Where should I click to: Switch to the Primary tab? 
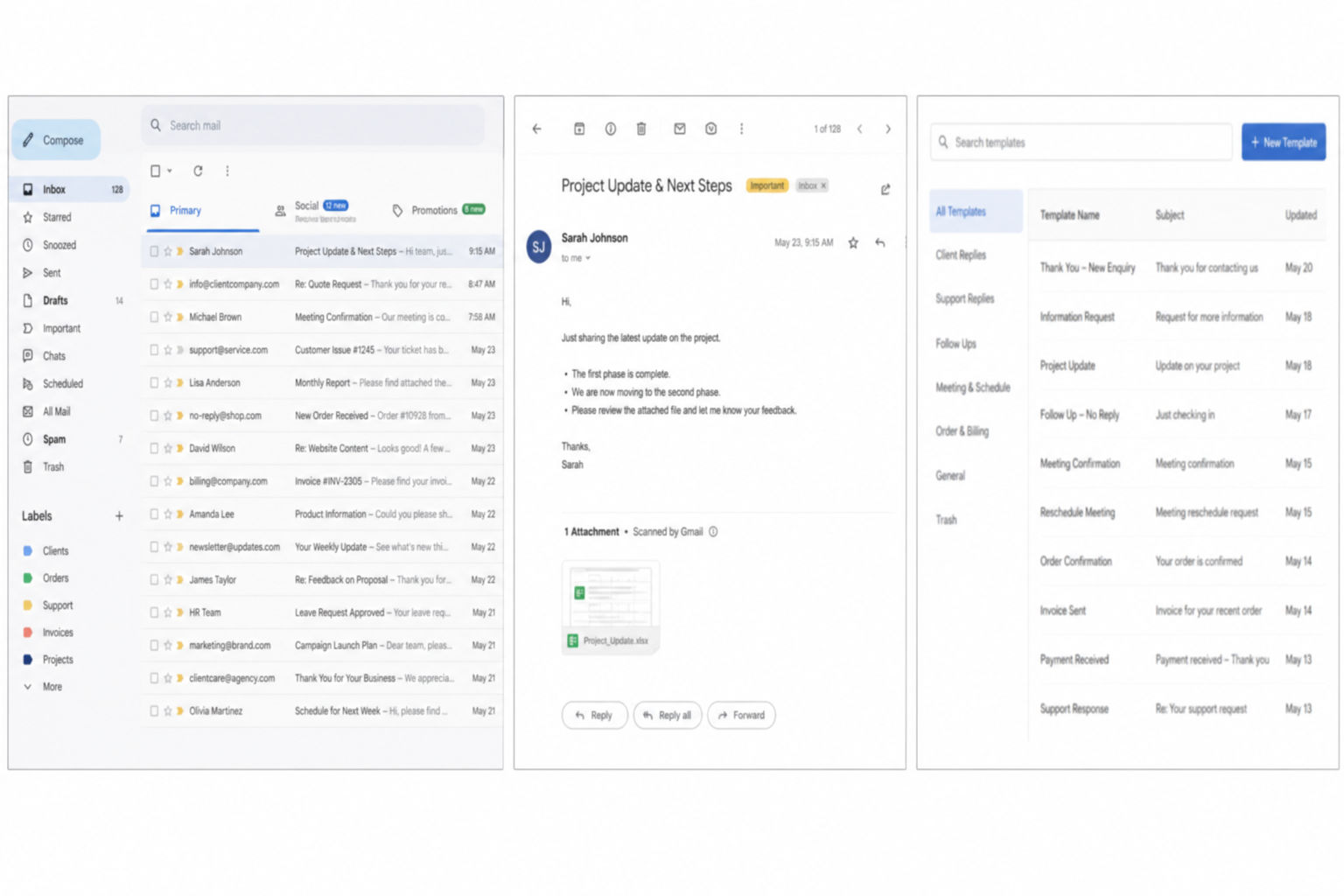tap(202, 211)
